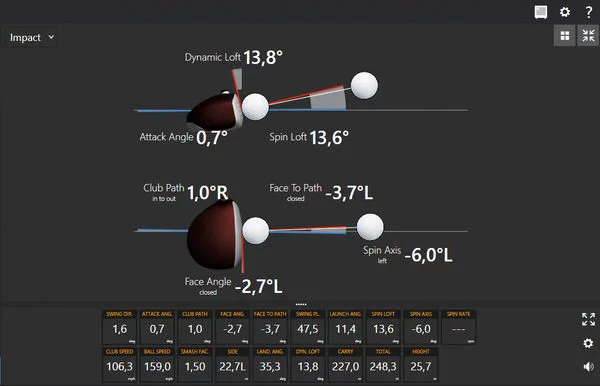
Task: Mute the speaker sound icon
Action: pyautogui.click(x=588, y=366)
